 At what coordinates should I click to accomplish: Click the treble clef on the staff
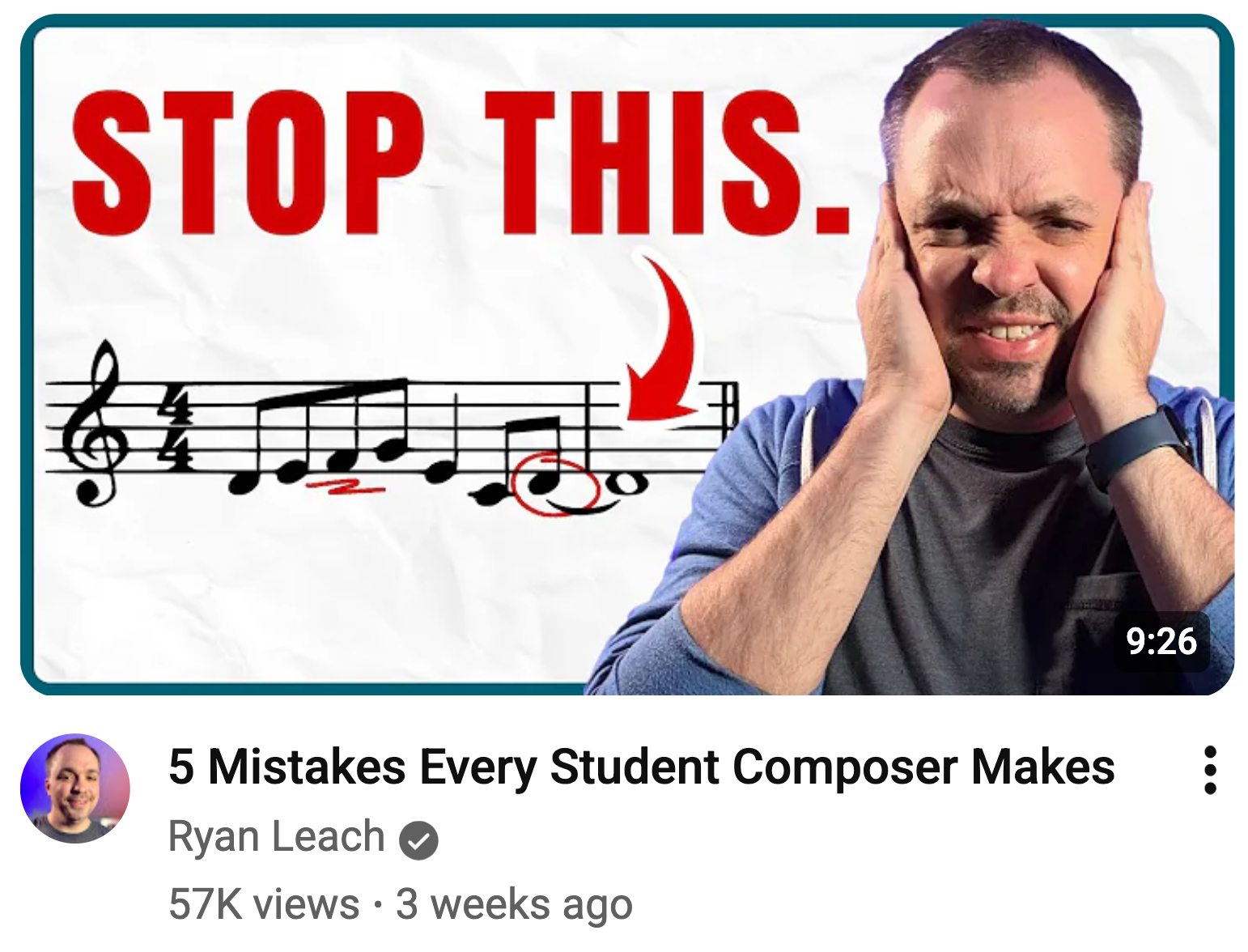96,423
